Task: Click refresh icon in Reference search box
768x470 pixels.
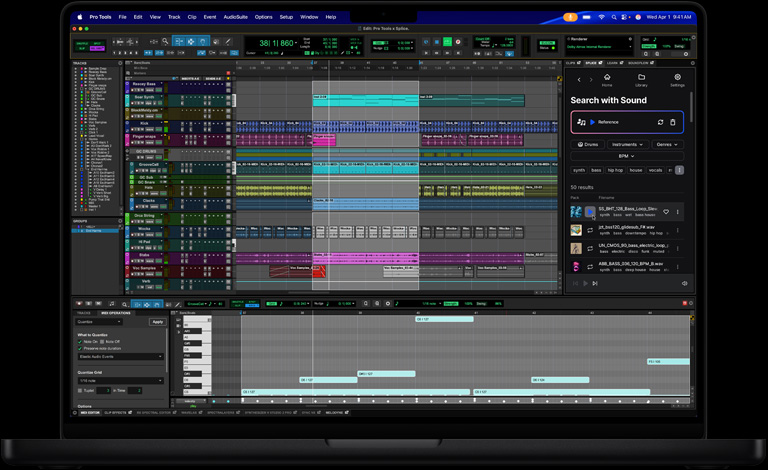Action: coord(660,122)
